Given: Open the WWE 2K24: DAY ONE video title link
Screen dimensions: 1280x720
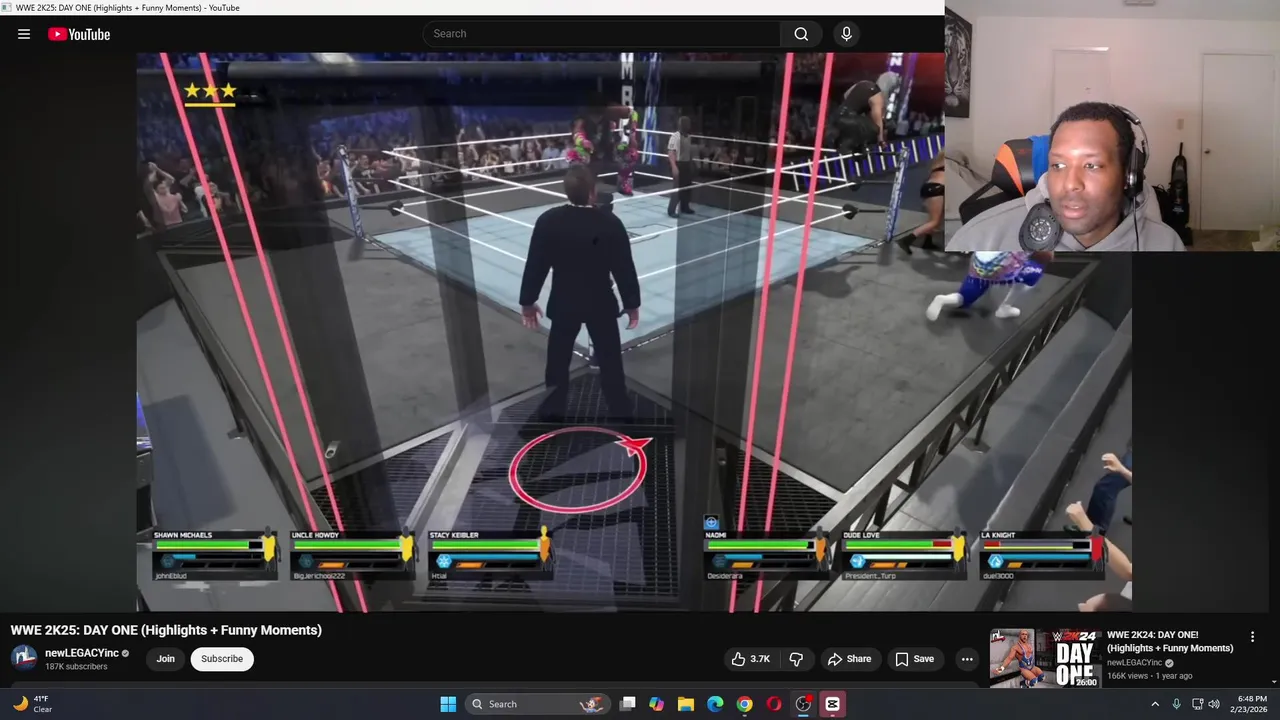Looking at the screenshot, I should [x=1170, y=641].
